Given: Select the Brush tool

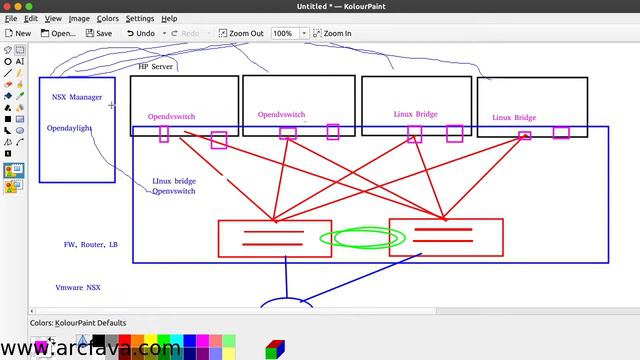Looking at the screenshot, I should click(20, 85).
